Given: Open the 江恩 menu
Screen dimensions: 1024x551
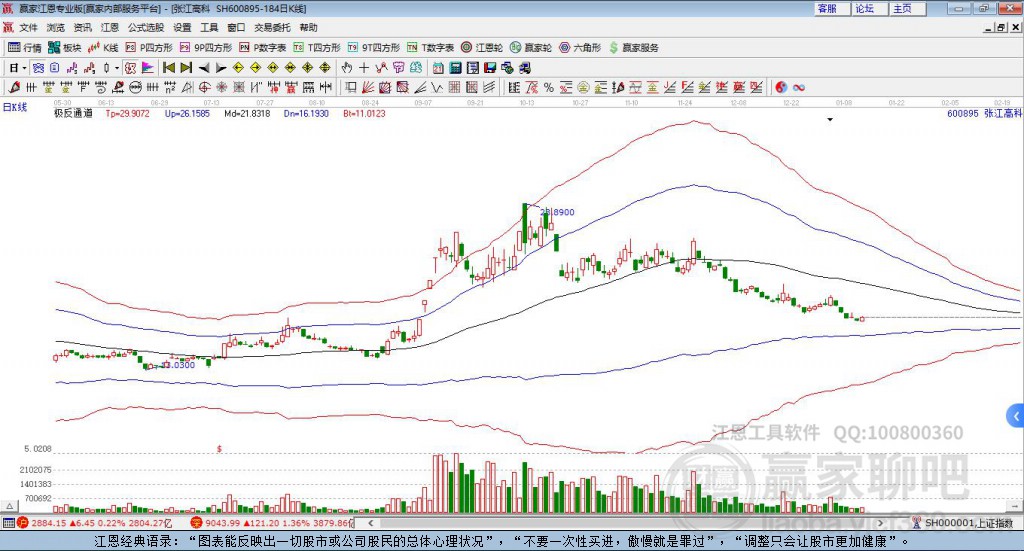Looking at the screenshot, I should [110, 27].
